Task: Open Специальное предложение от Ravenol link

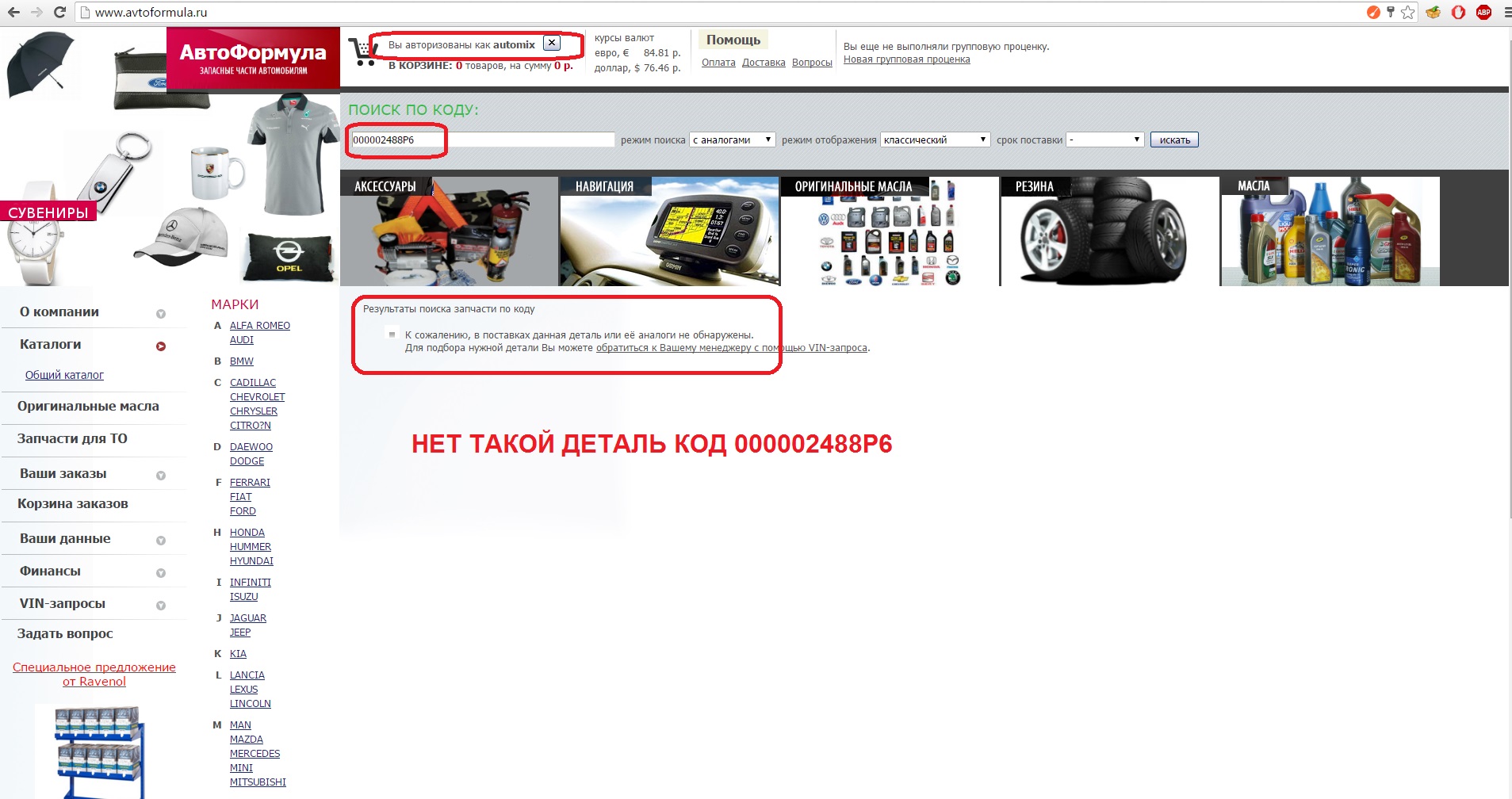Action: click(x=94, y=675)
